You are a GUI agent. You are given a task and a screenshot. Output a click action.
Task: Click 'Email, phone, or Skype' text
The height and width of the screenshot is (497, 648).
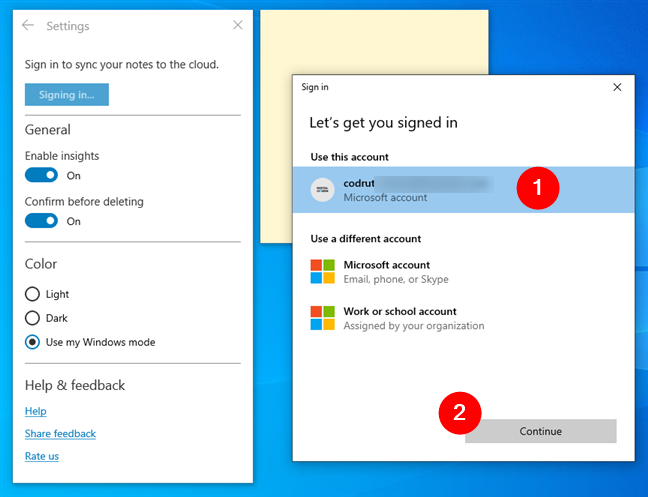(x=396, y=279)
